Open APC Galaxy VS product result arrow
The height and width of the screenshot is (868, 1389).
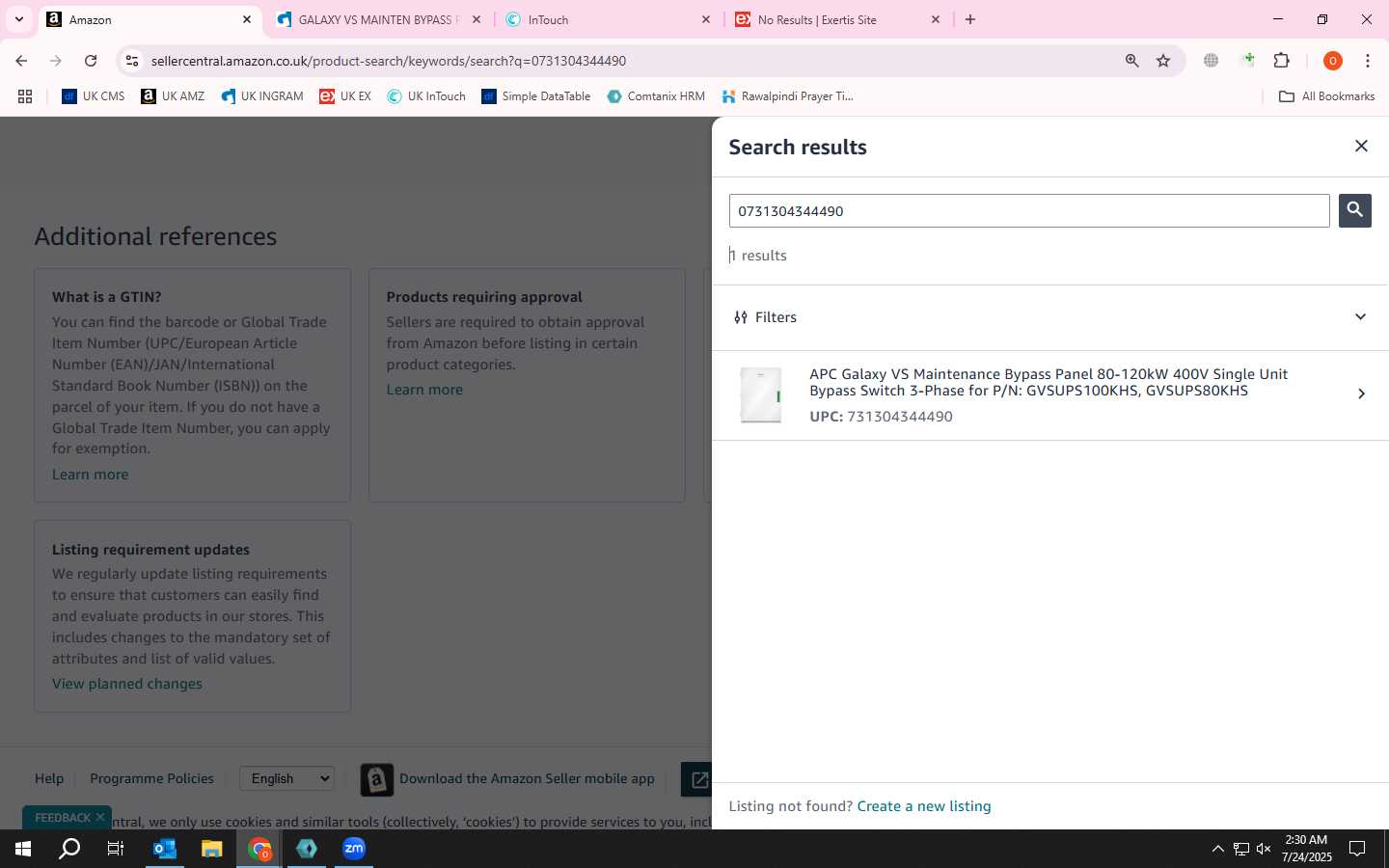click(1361, 393)
